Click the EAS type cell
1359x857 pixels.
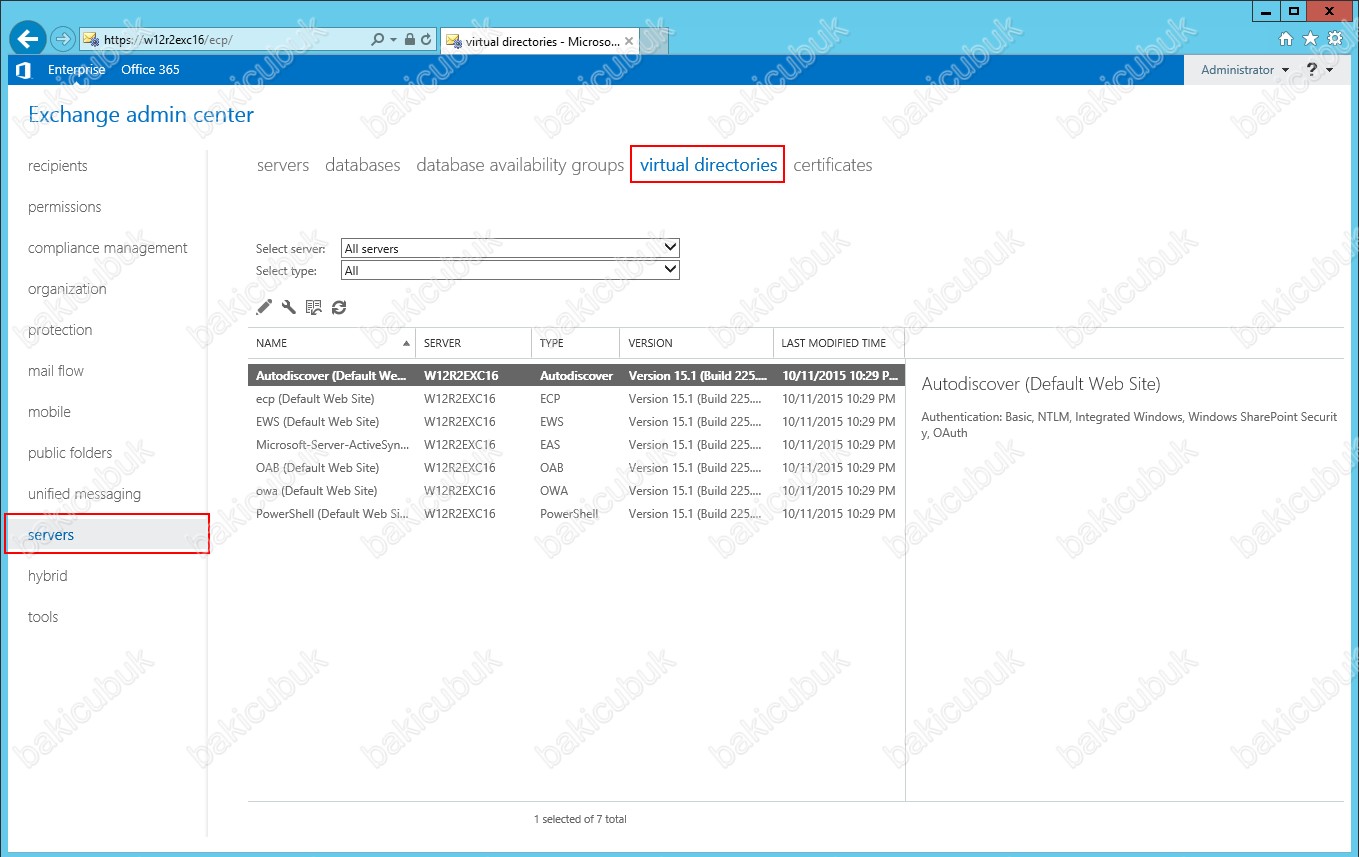(550, 445)
